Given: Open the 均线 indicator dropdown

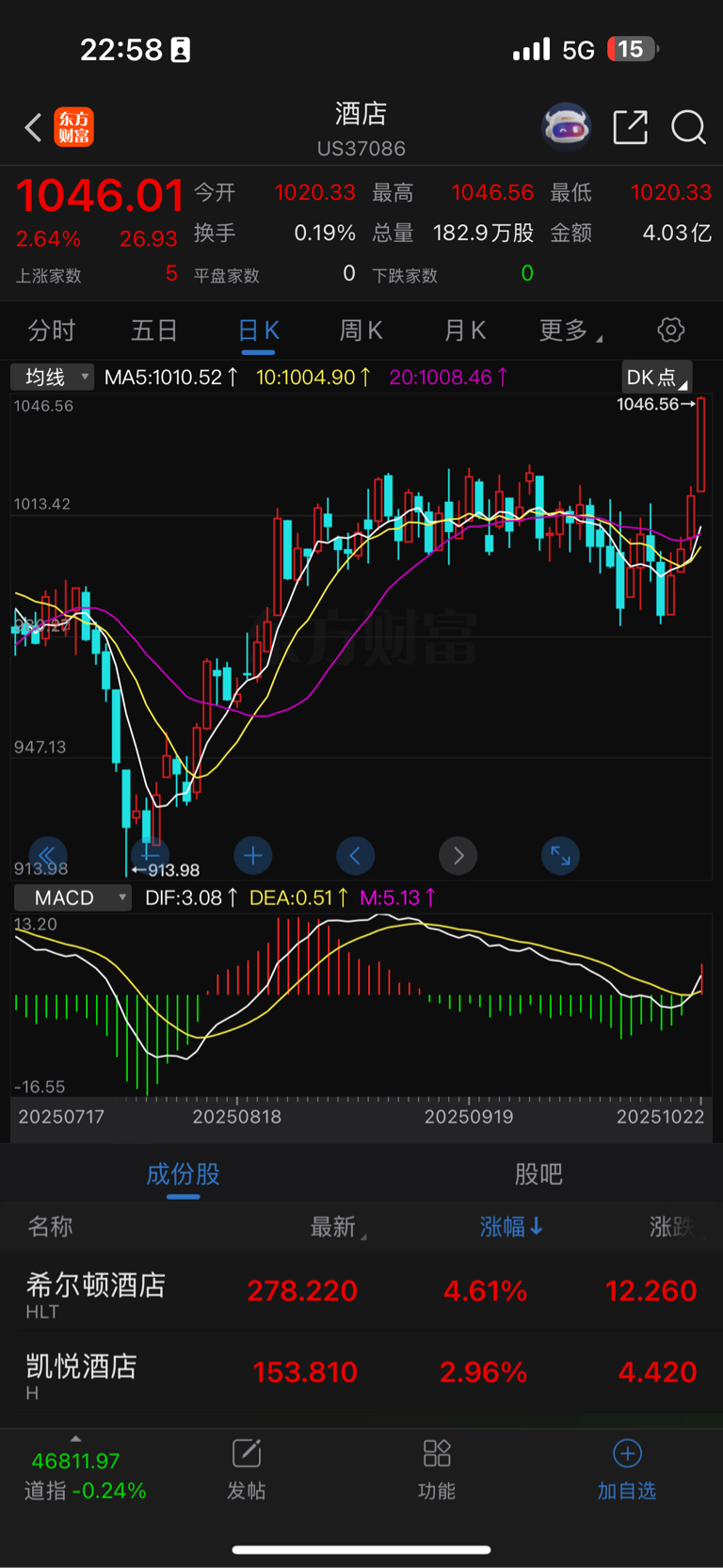Looking at the screenshot, I should click(53, 377).
